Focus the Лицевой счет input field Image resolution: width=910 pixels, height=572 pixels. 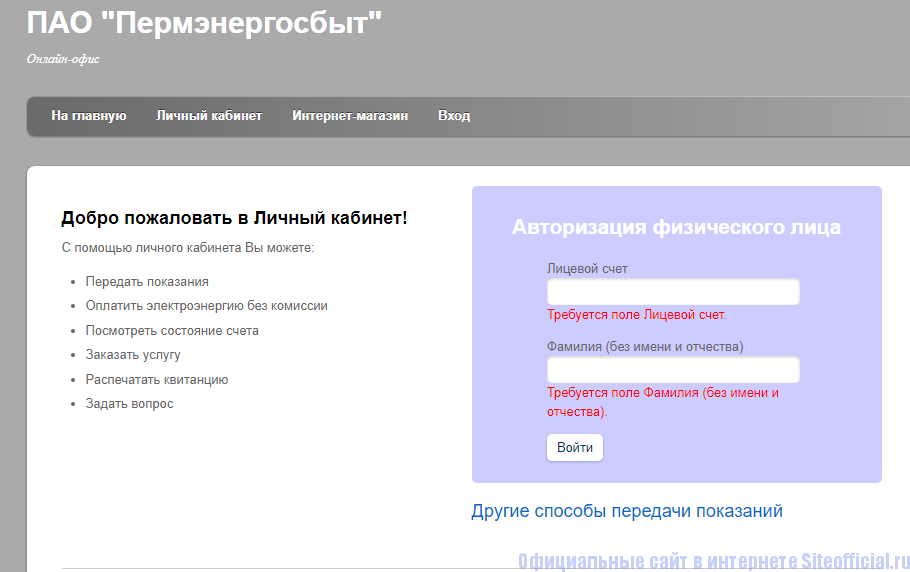673,292
